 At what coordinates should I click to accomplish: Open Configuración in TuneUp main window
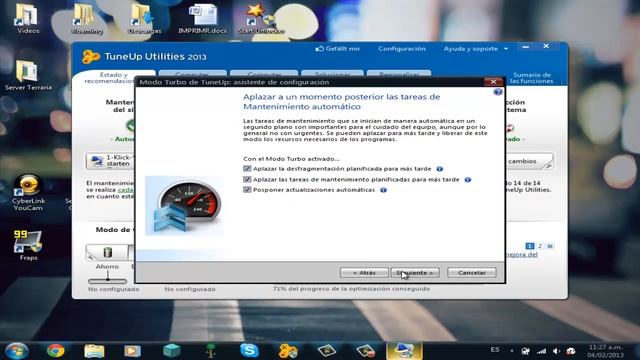(402, 49)
